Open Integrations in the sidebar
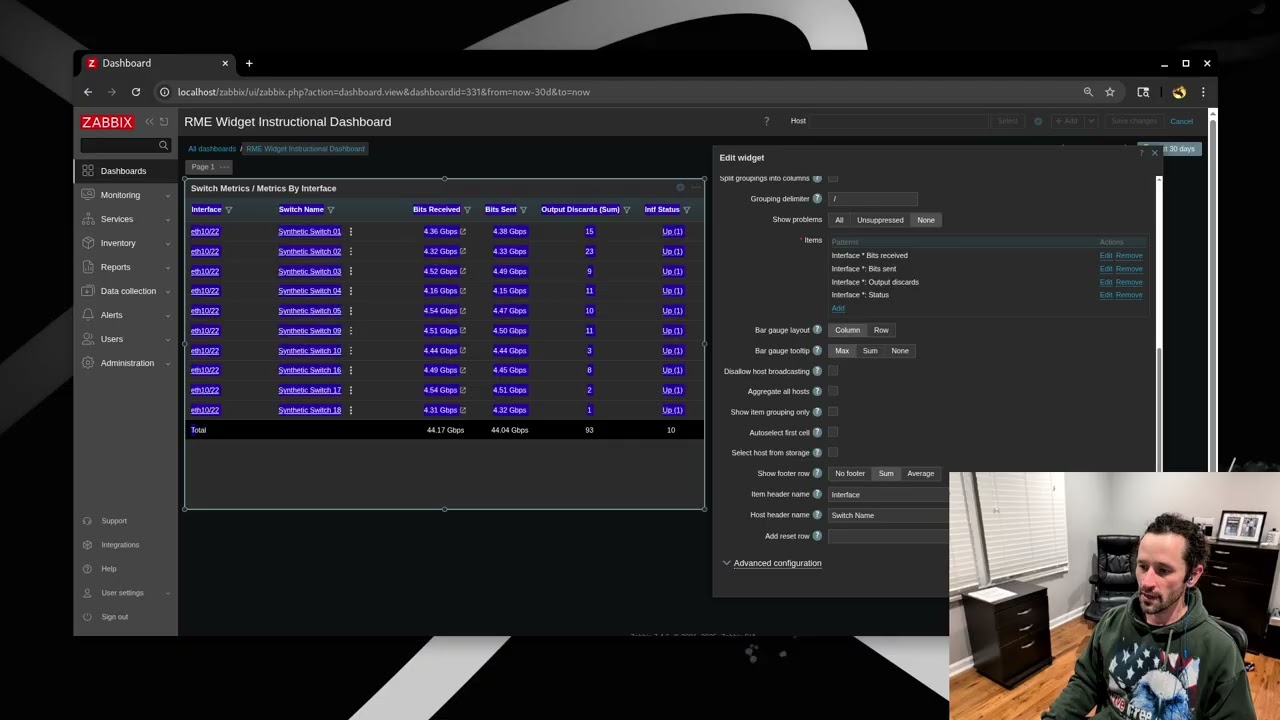Screen dimensions: 1280x720 (120, 545)
